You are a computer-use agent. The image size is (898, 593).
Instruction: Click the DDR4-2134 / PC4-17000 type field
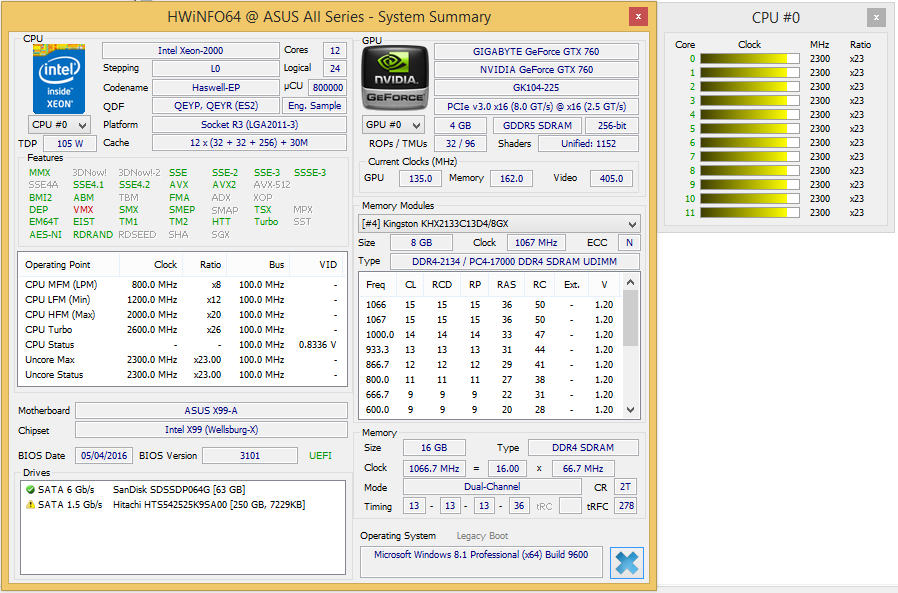515,261
